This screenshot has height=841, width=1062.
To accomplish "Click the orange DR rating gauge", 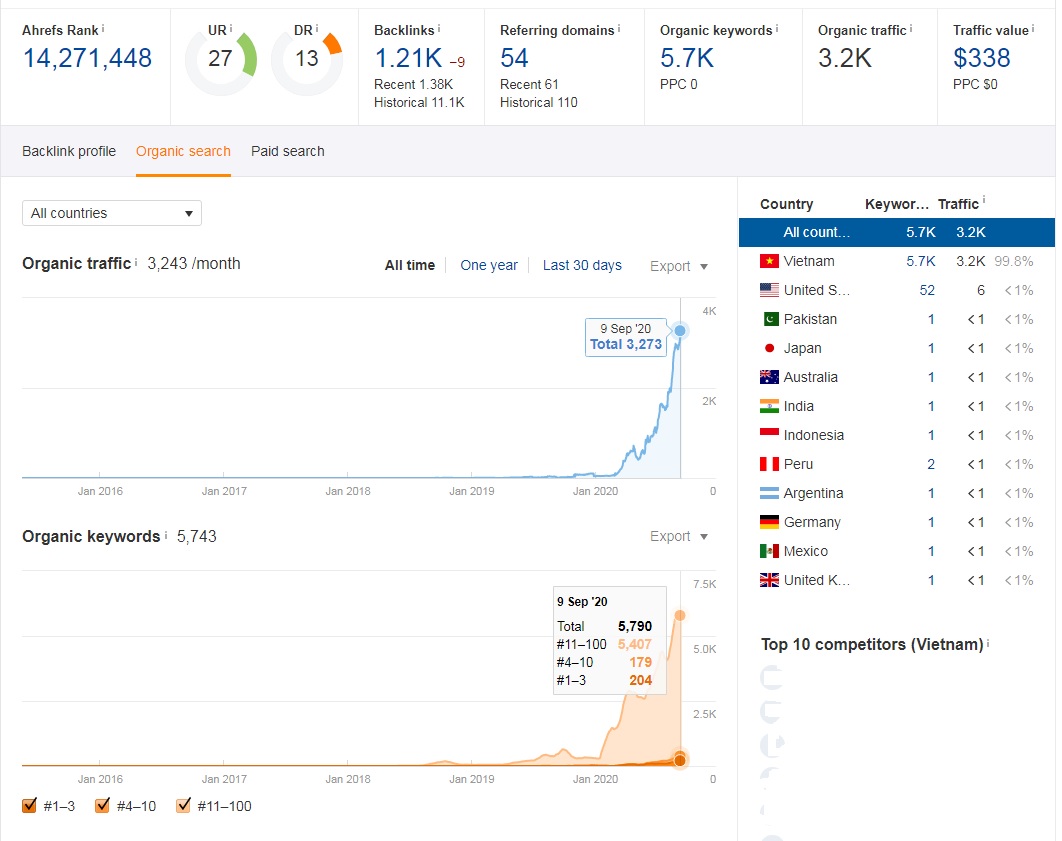I will pyautogui.click(x=307, y=60).
